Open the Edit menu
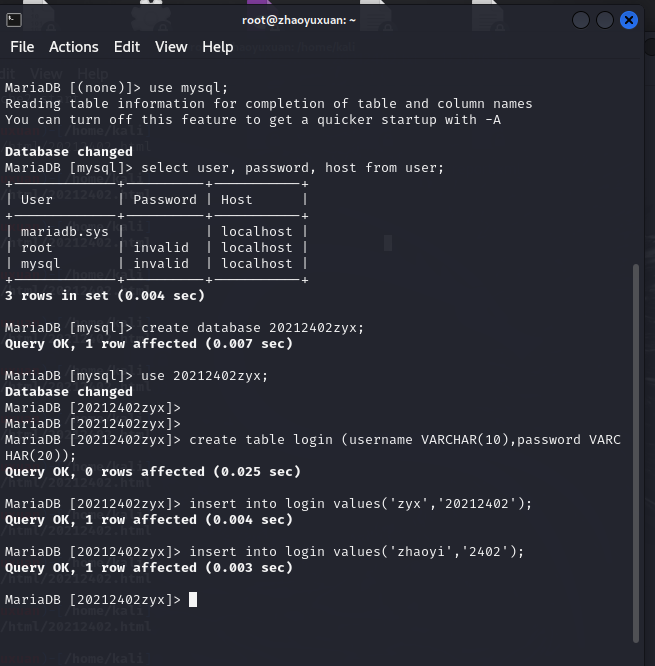 (x=127, y=47)
